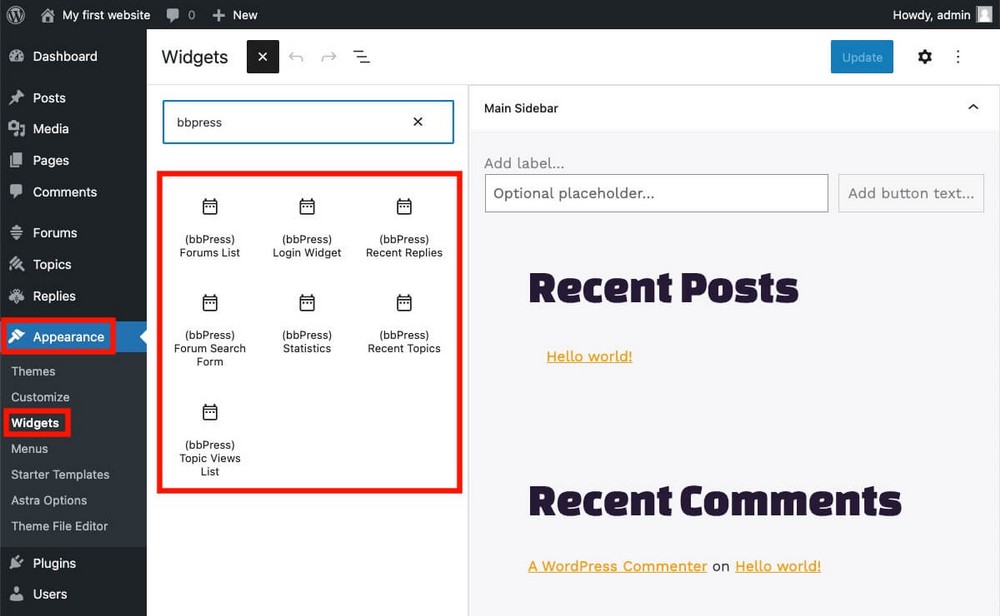Open the Posts menu

tap(49, 98)
